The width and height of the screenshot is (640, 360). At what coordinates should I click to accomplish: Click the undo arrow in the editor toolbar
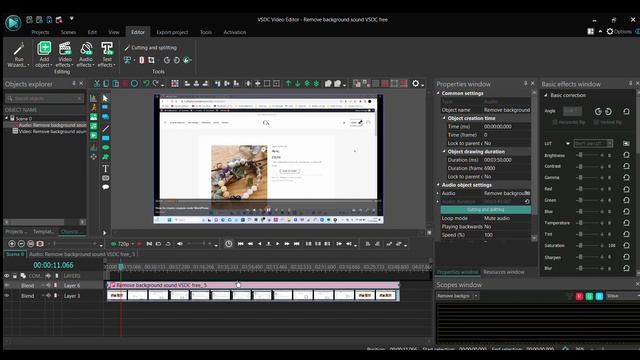pyautogui.click(x=146, y=84)
